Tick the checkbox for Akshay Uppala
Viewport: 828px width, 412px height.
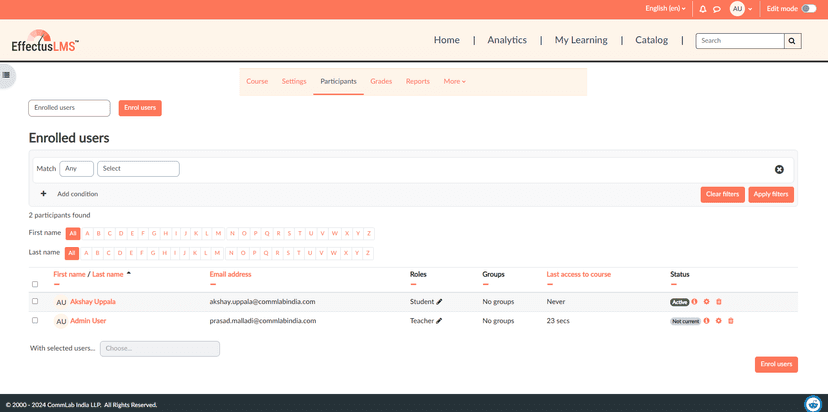(35, 301)
